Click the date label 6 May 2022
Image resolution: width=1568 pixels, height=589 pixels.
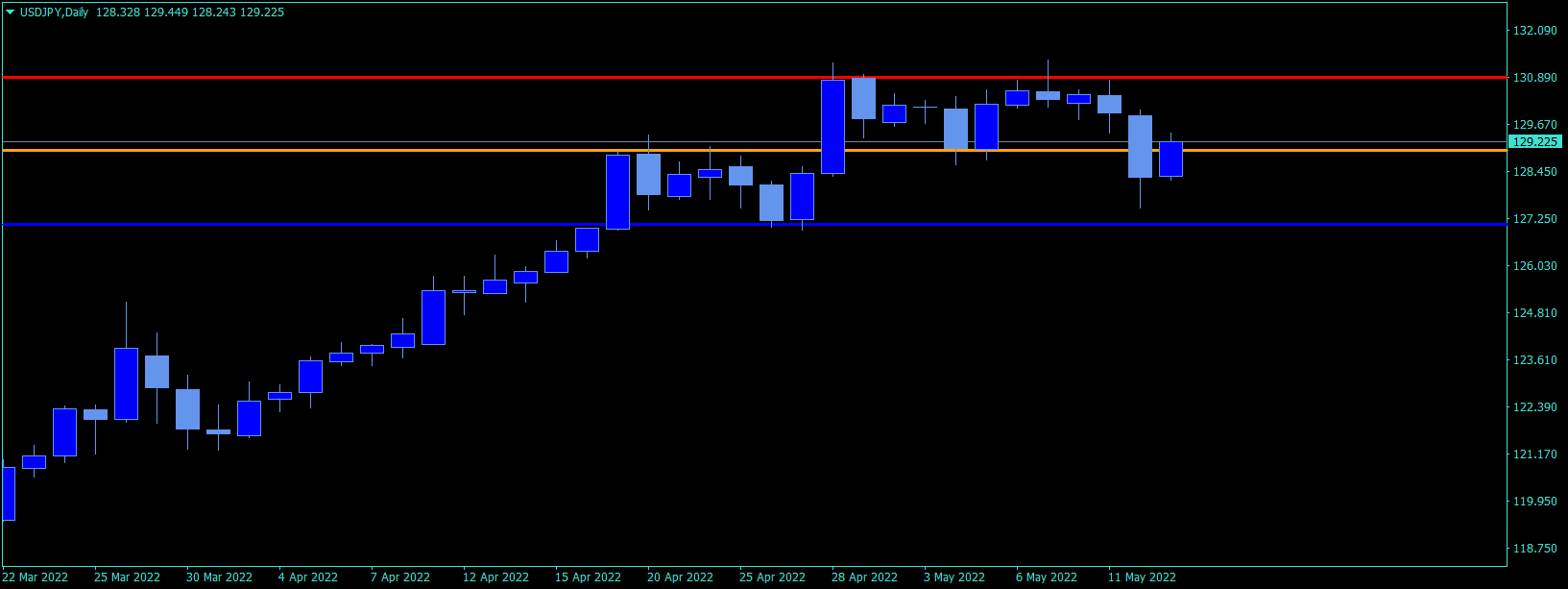coord(1047,577)
